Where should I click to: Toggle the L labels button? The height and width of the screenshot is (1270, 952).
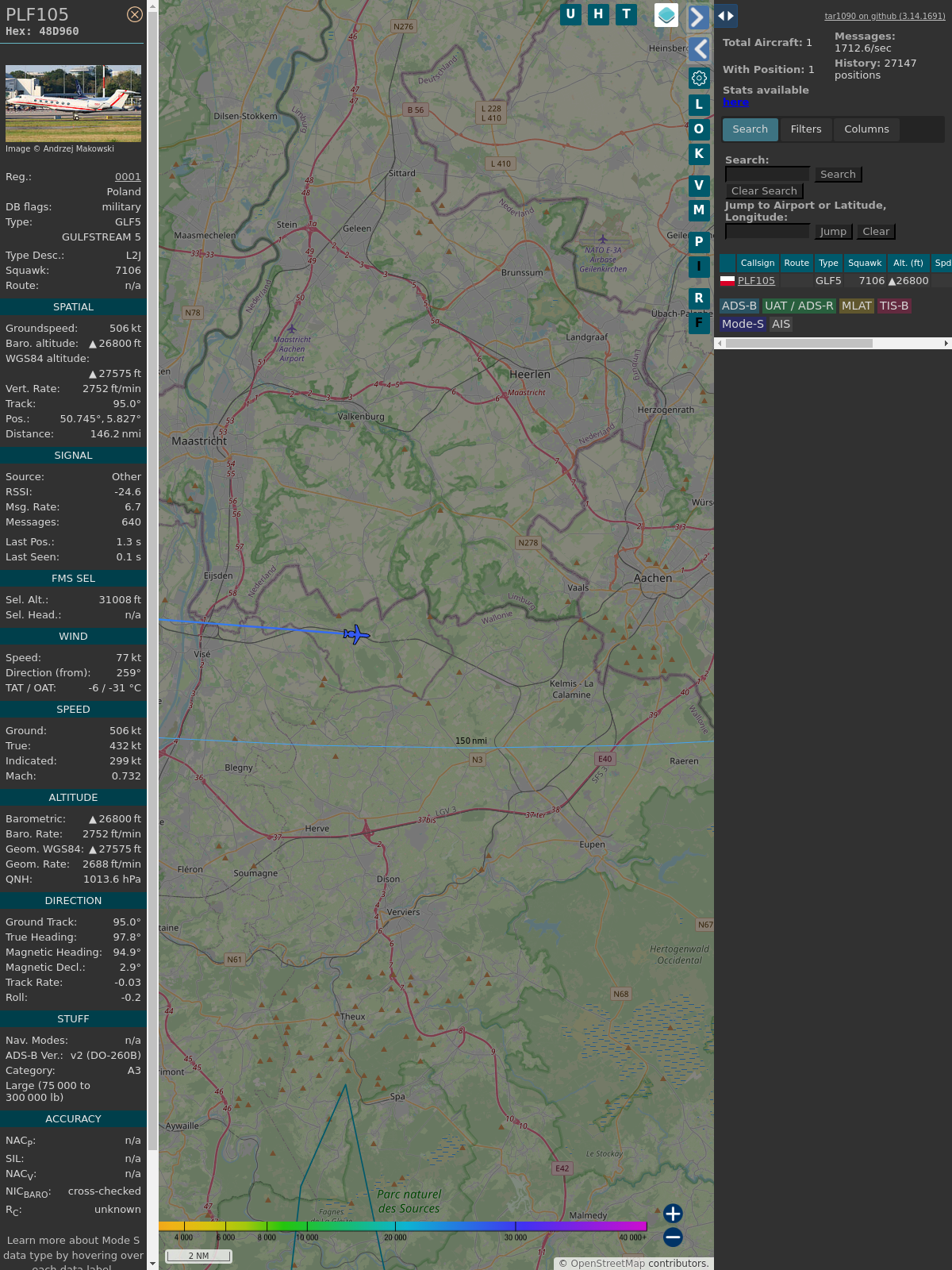[699, 105]
